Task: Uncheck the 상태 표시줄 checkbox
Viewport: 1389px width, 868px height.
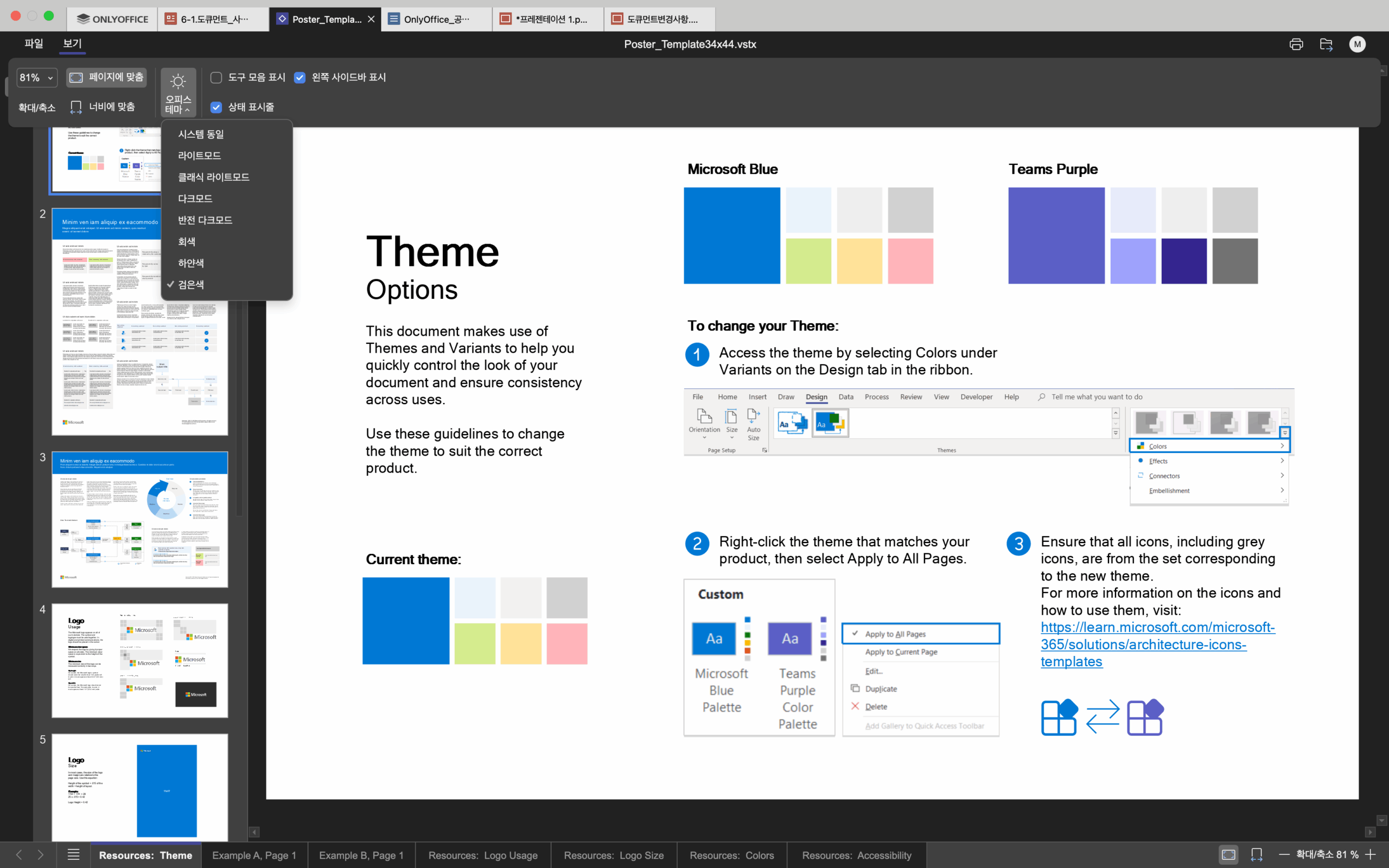Action: click(x=216, y=107)
